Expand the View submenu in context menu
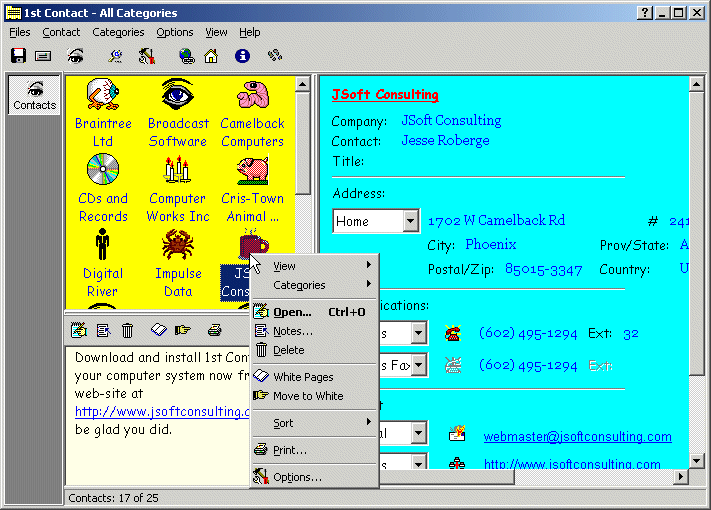The image size is (711, 510). click(314, 266)
